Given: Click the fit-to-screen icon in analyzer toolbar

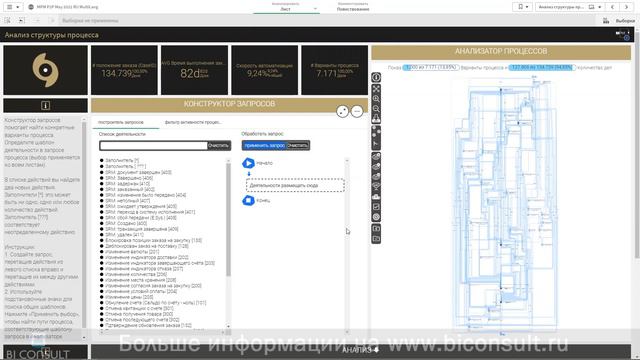Looking at the screenshot, I should (376, 89).
